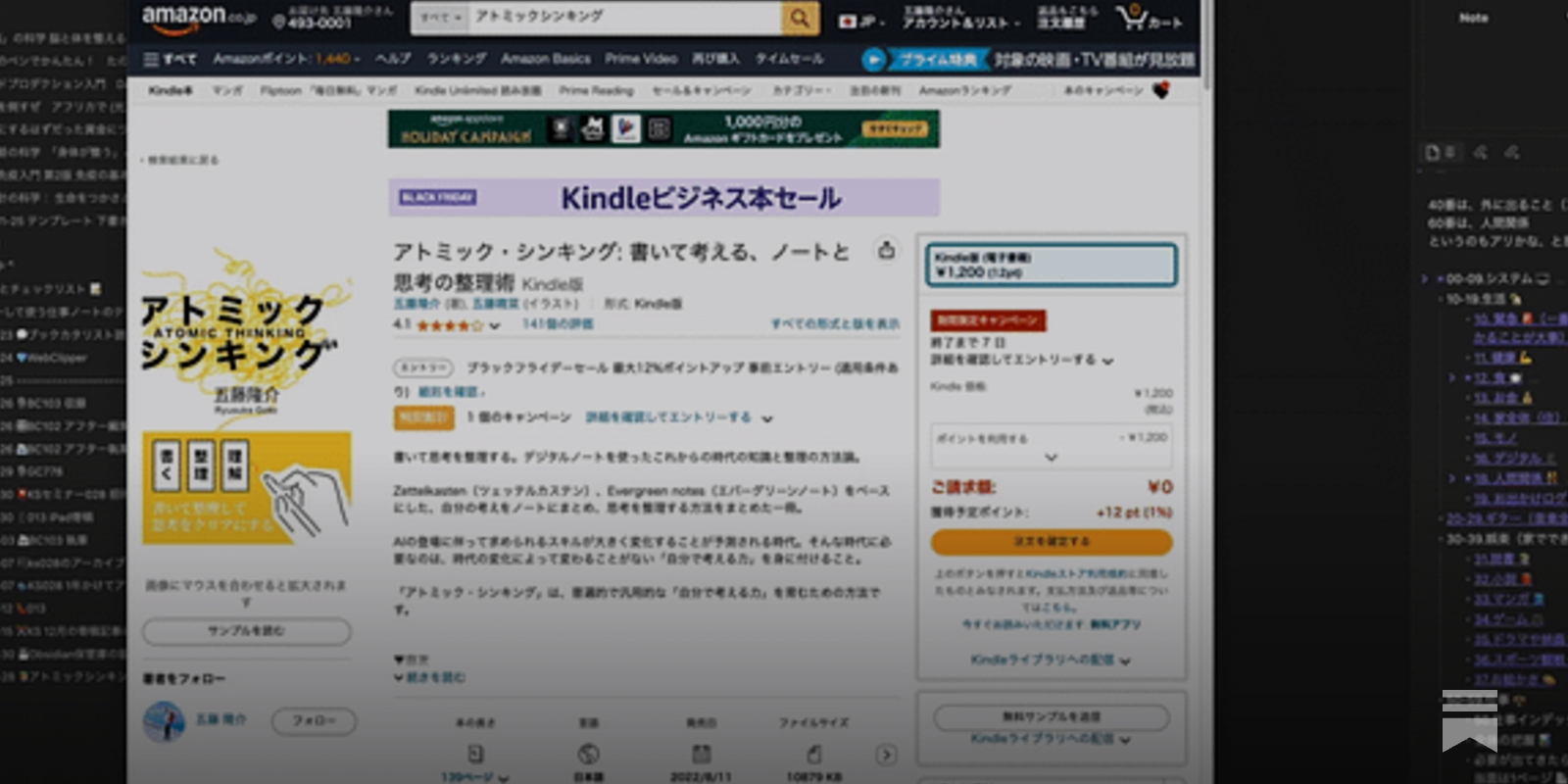Select Prime Reading subnav tab
Viewport: 1568px width, 784px height.
(x=596, y=90)
